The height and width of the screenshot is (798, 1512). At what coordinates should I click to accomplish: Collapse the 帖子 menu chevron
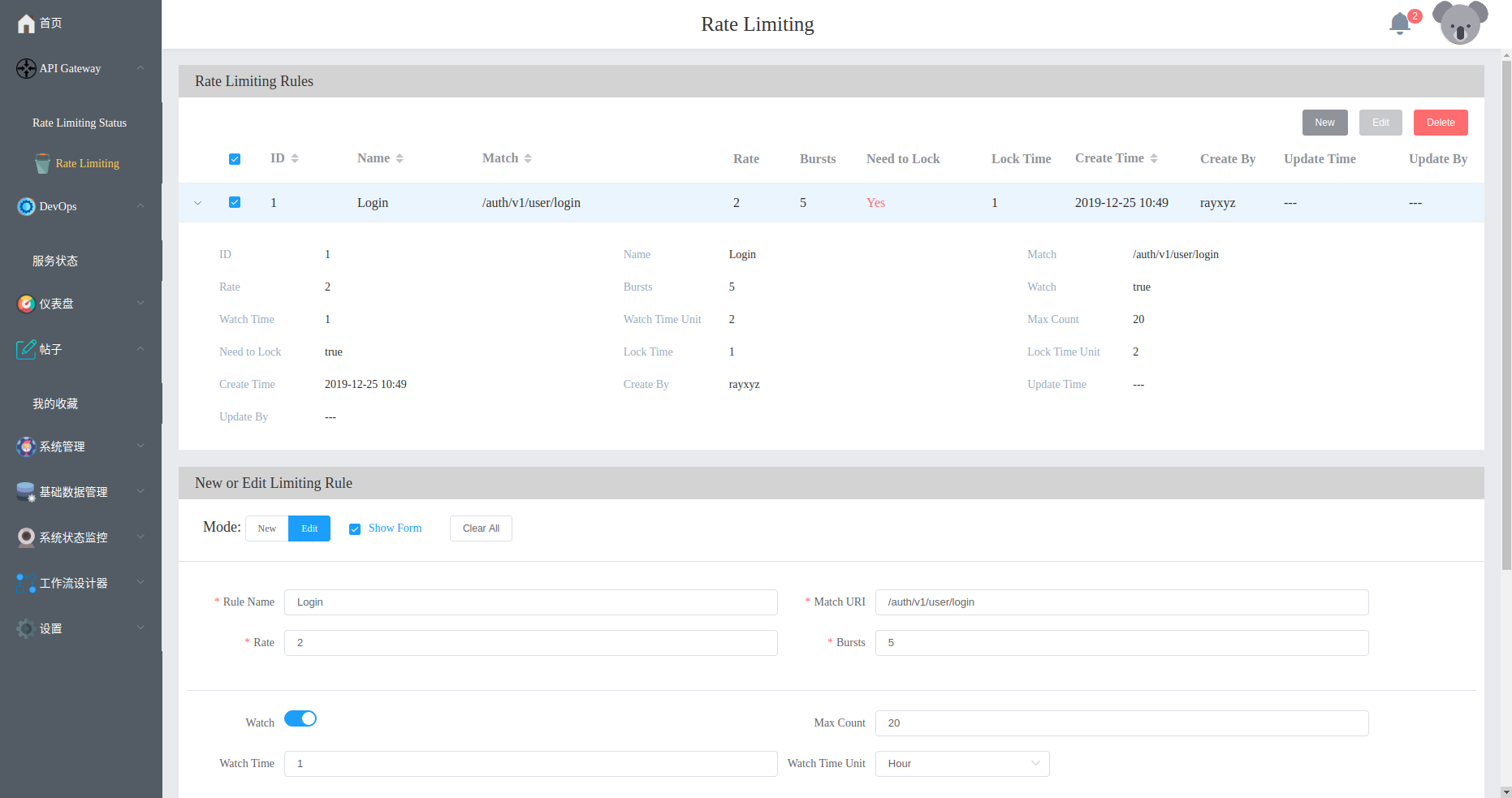pos(140,349)
